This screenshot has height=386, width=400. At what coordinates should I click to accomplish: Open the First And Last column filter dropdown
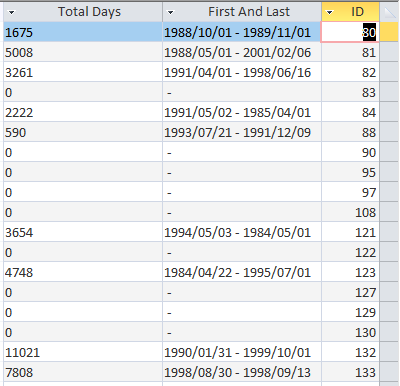coord(171,13)
